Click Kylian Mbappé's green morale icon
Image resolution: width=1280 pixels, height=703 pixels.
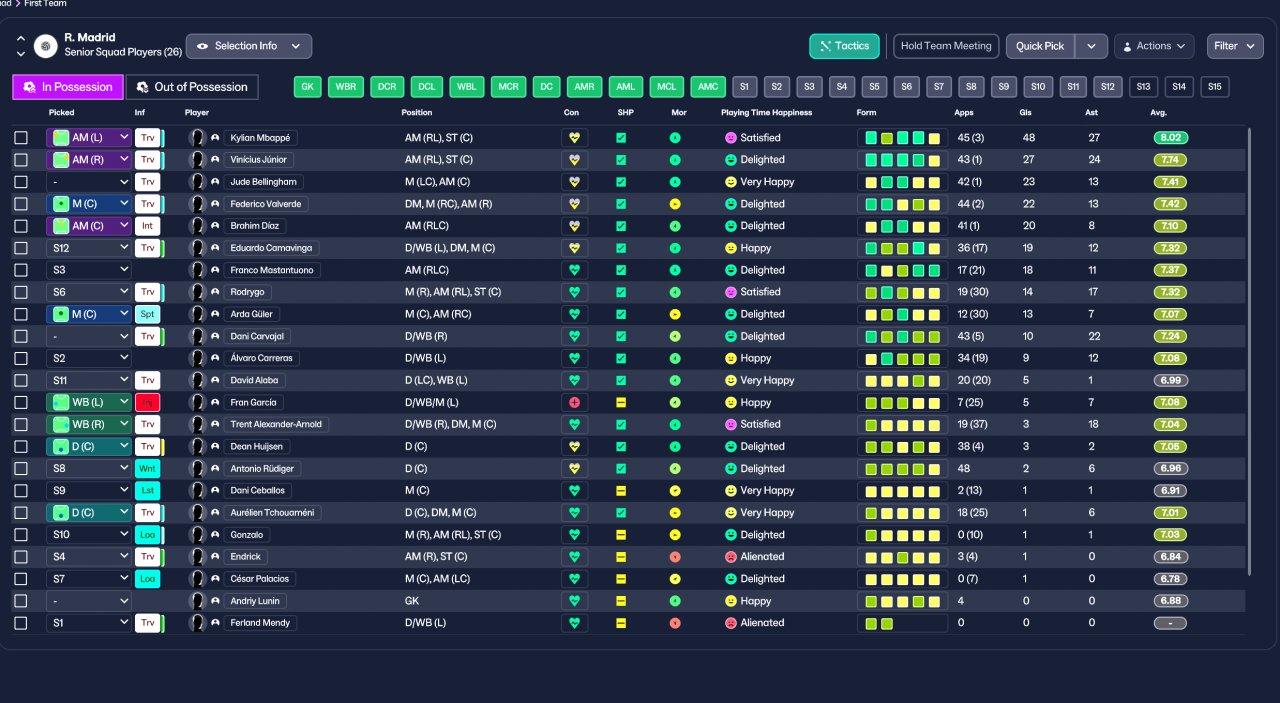tap(675, 138)
